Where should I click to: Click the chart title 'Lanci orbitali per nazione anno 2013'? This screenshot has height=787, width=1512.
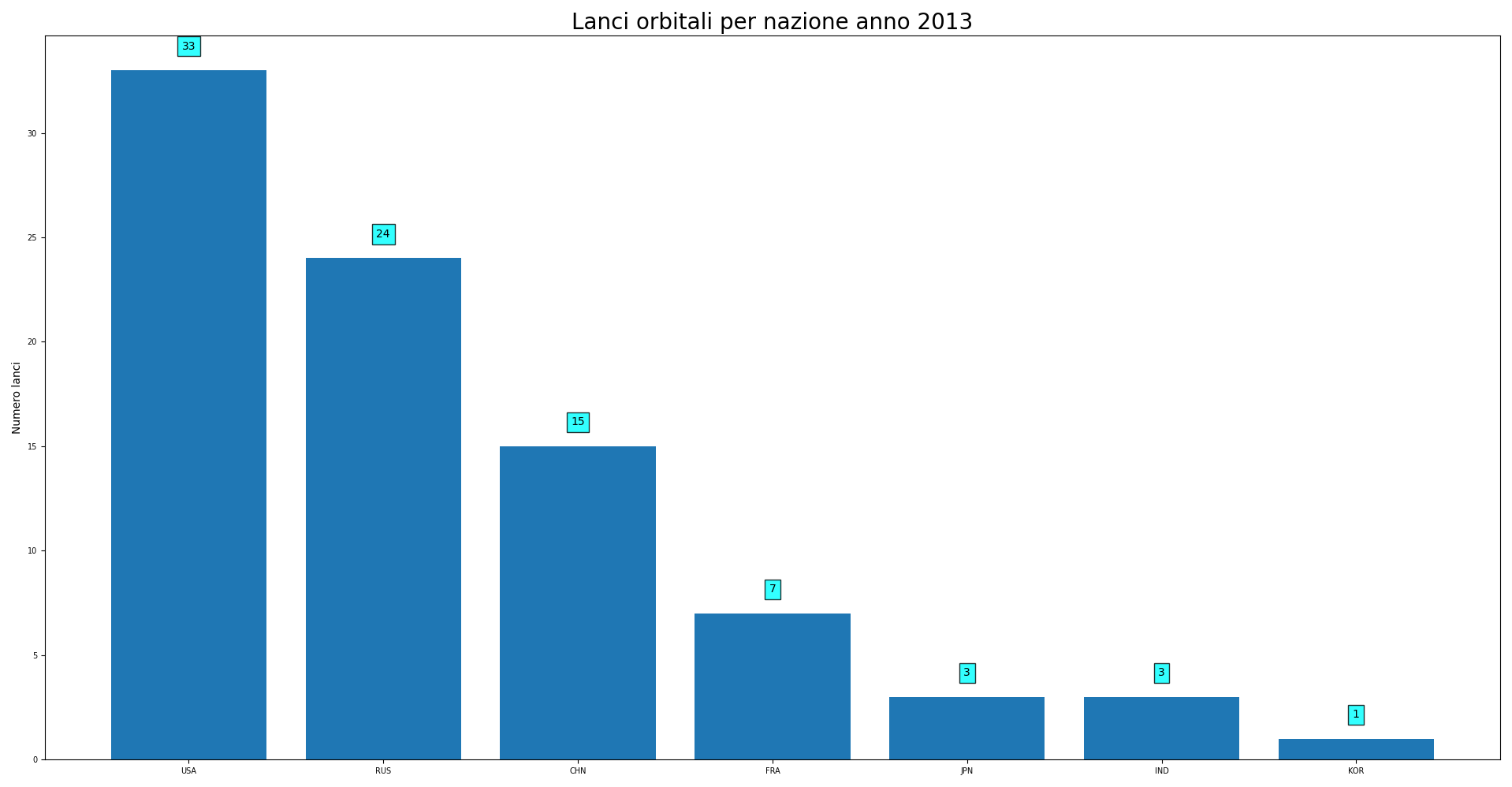pyautogui.click(x=772, y=22)
